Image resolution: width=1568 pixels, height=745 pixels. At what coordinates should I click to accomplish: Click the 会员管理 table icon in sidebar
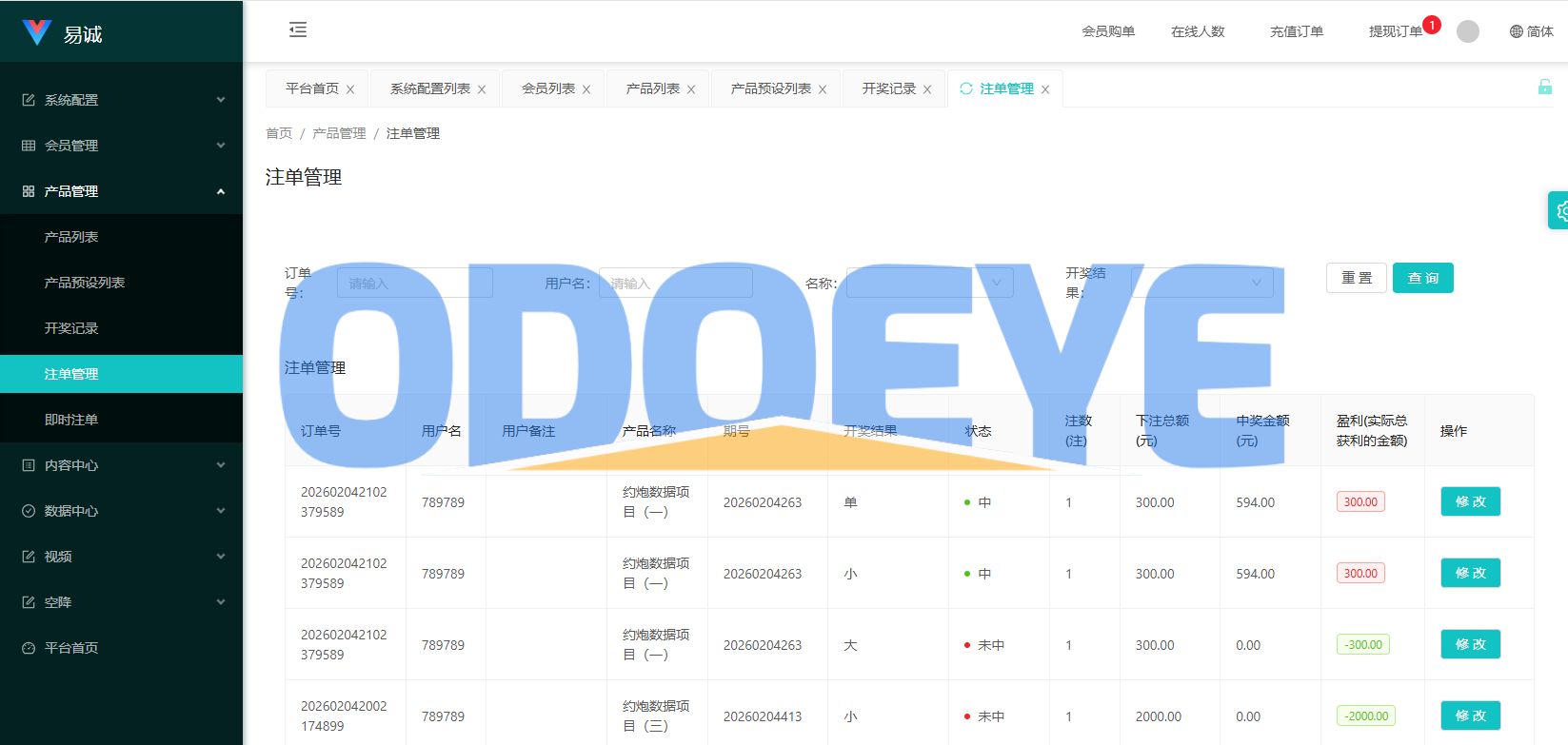(29, 146)
